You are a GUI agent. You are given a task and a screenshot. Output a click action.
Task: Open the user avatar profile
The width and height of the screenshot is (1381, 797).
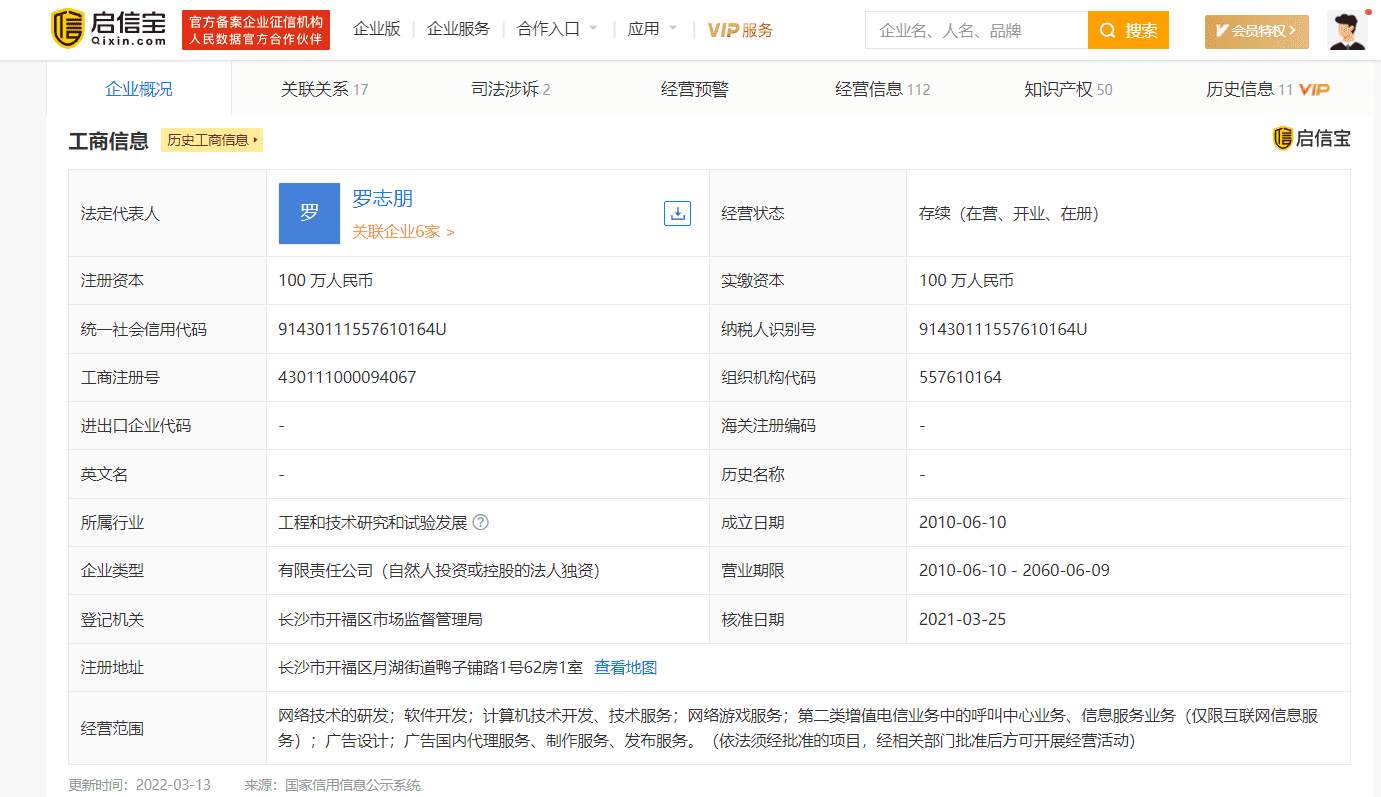[1347, 31]
